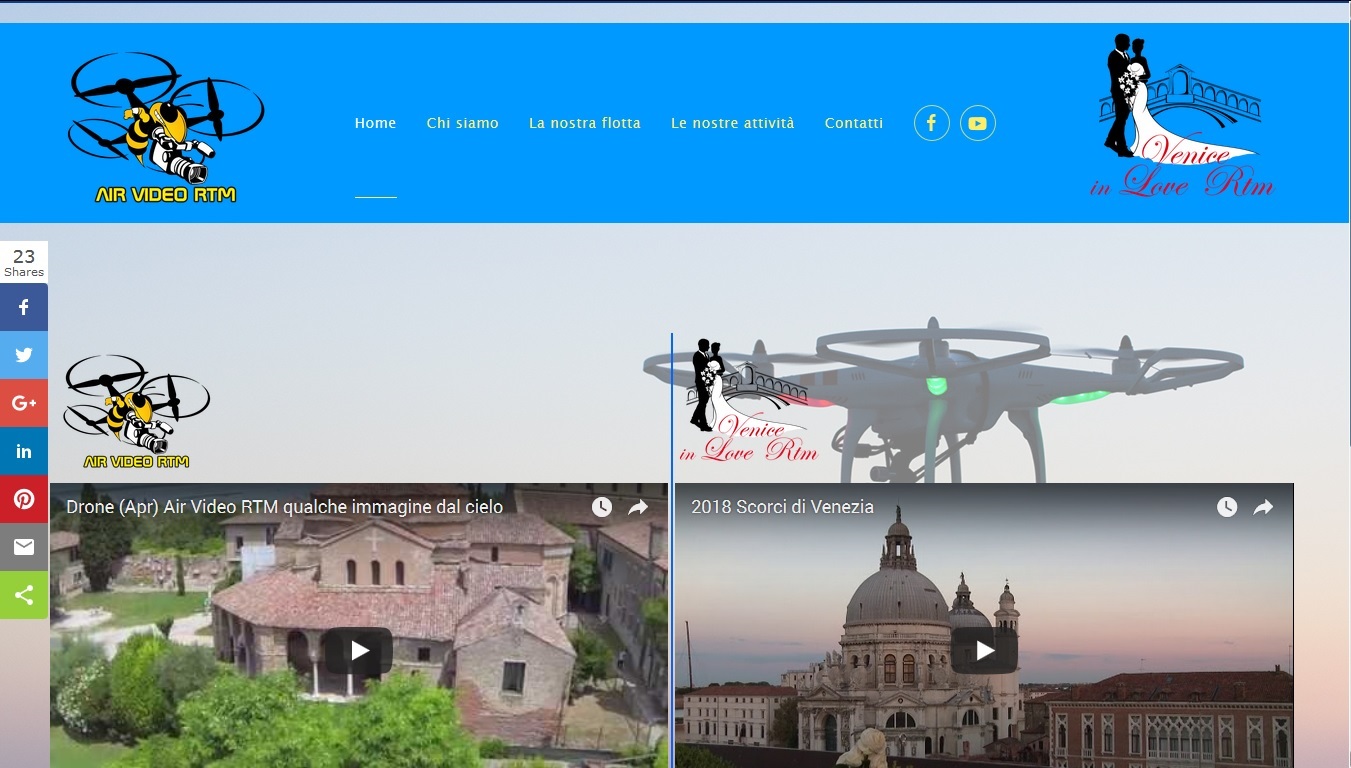Share on LinkedIn via the sidebar
The image size is (1351, 768).
[24, 451]
